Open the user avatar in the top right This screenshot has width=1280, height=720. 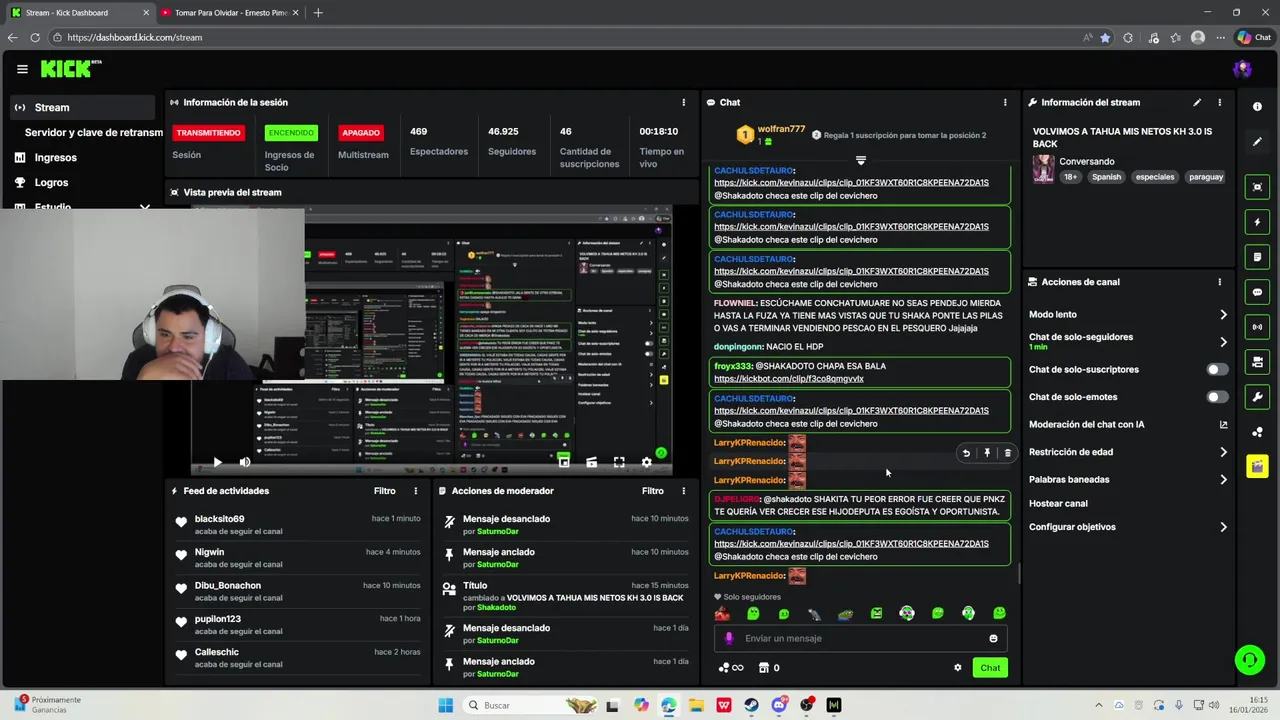(x=1243, y=69)
